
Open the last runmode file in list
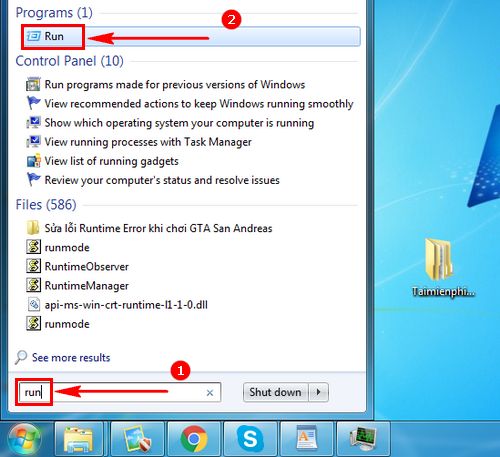click(67, 324)
